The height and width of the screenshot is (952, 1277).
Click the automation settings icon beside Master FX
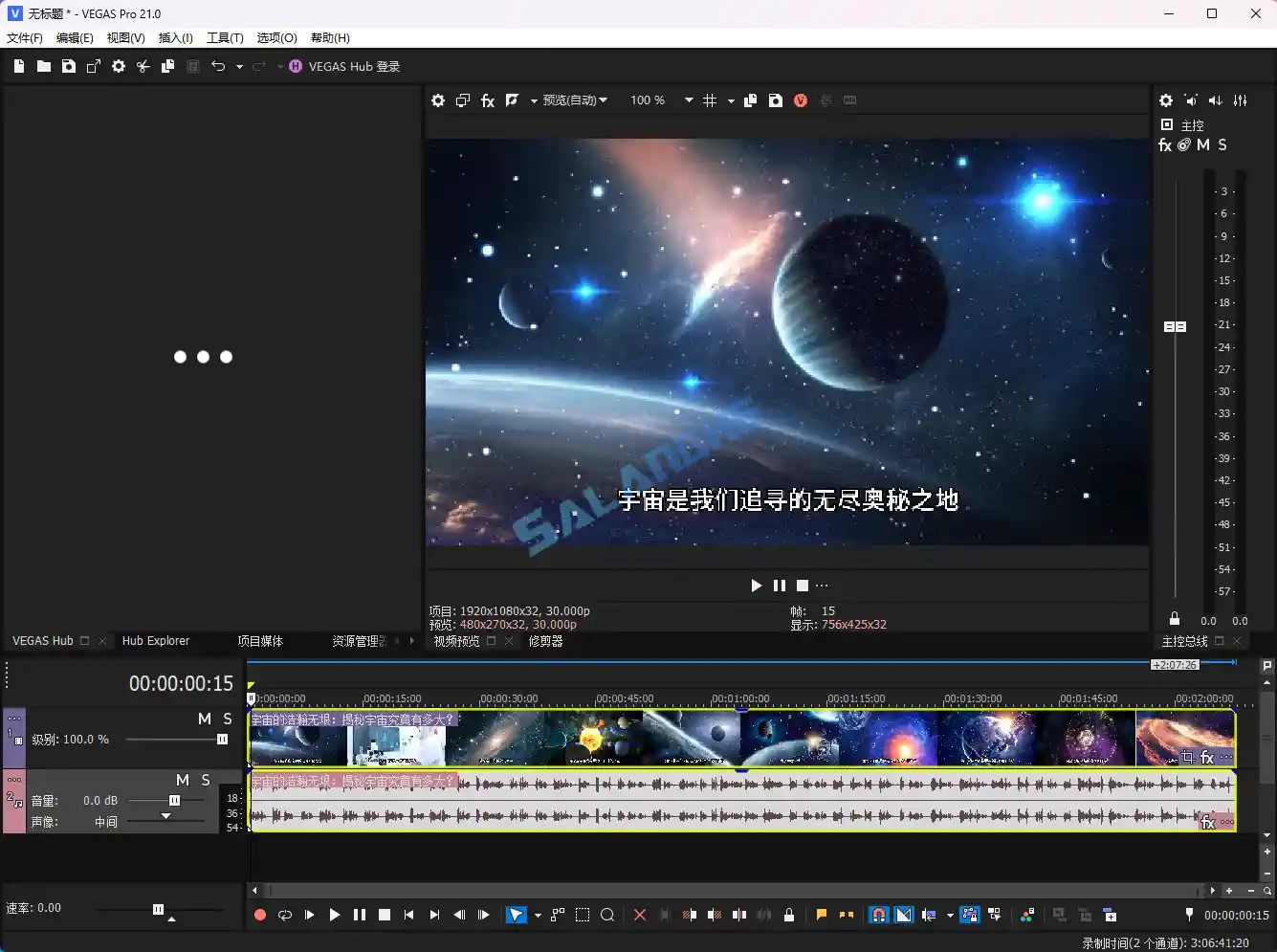[1184, 145]
